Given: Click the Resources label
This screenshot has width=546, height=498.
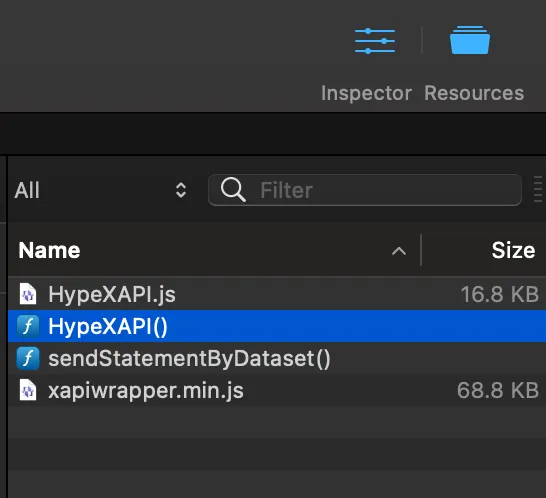Looking at the screenshot, I should (474, 93).
